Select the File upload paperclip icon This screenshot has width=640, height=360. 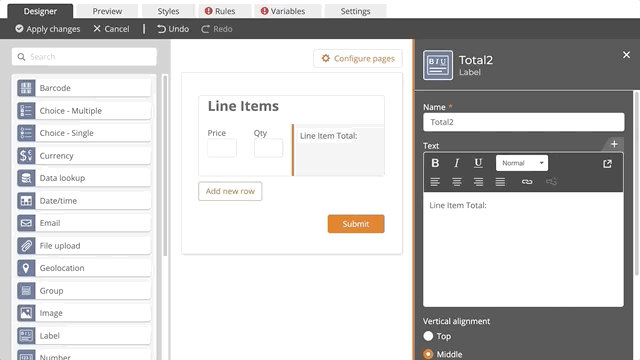26,246
